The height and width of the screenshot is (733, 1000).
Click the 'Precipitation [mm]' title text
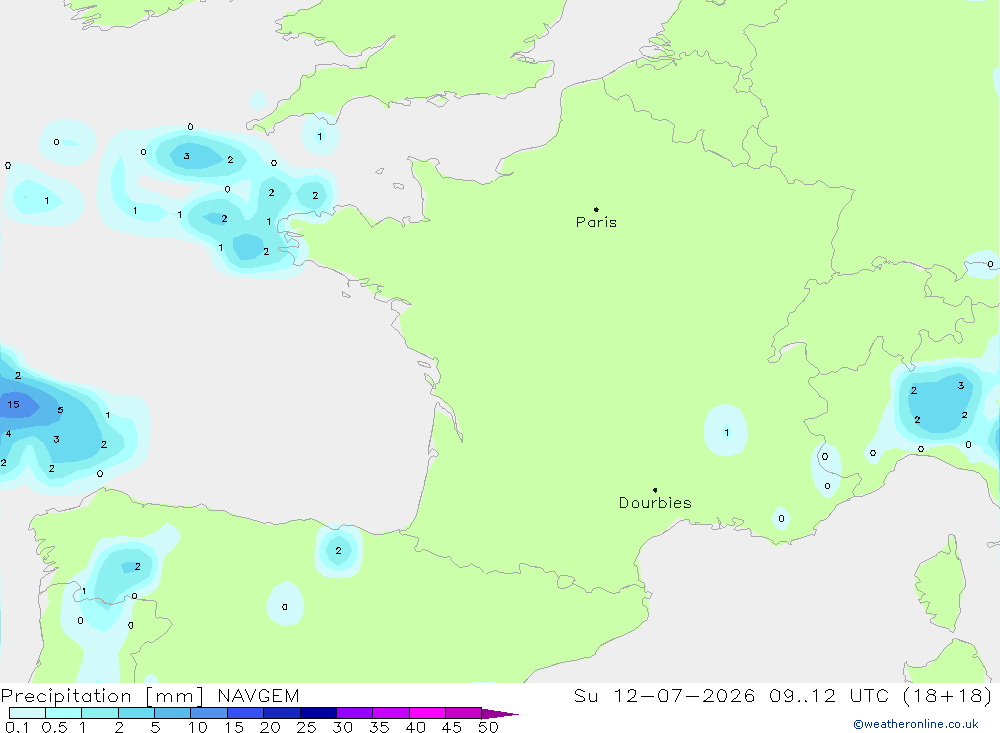pyautogui.click(x=102, y=695)
